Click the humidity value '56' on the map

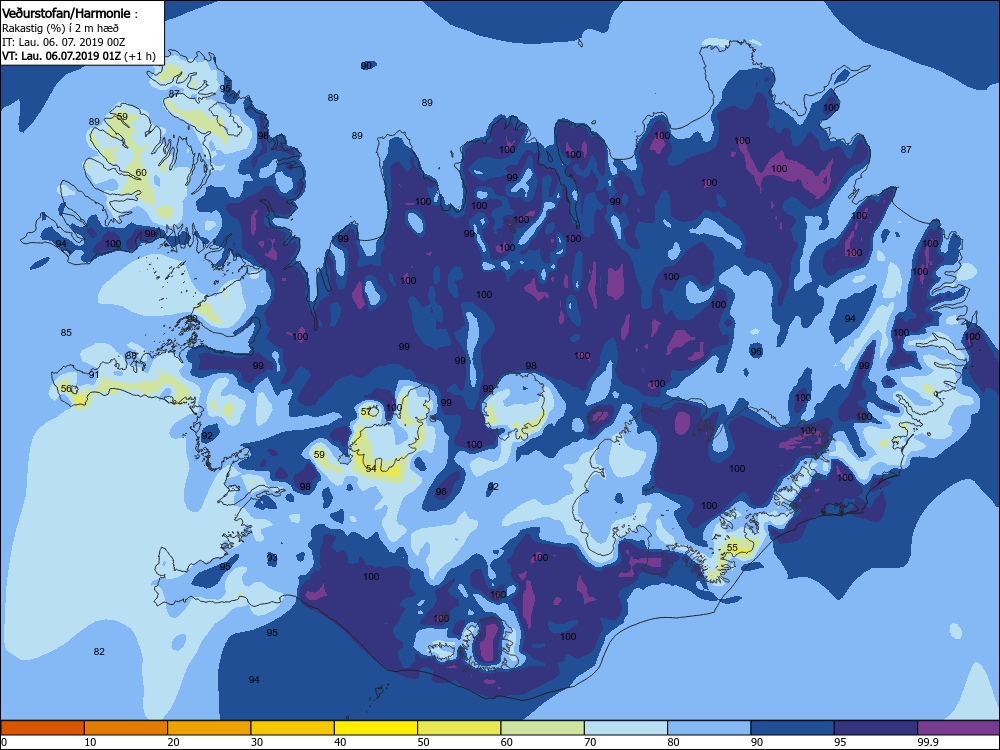click(x=66, y=388)
